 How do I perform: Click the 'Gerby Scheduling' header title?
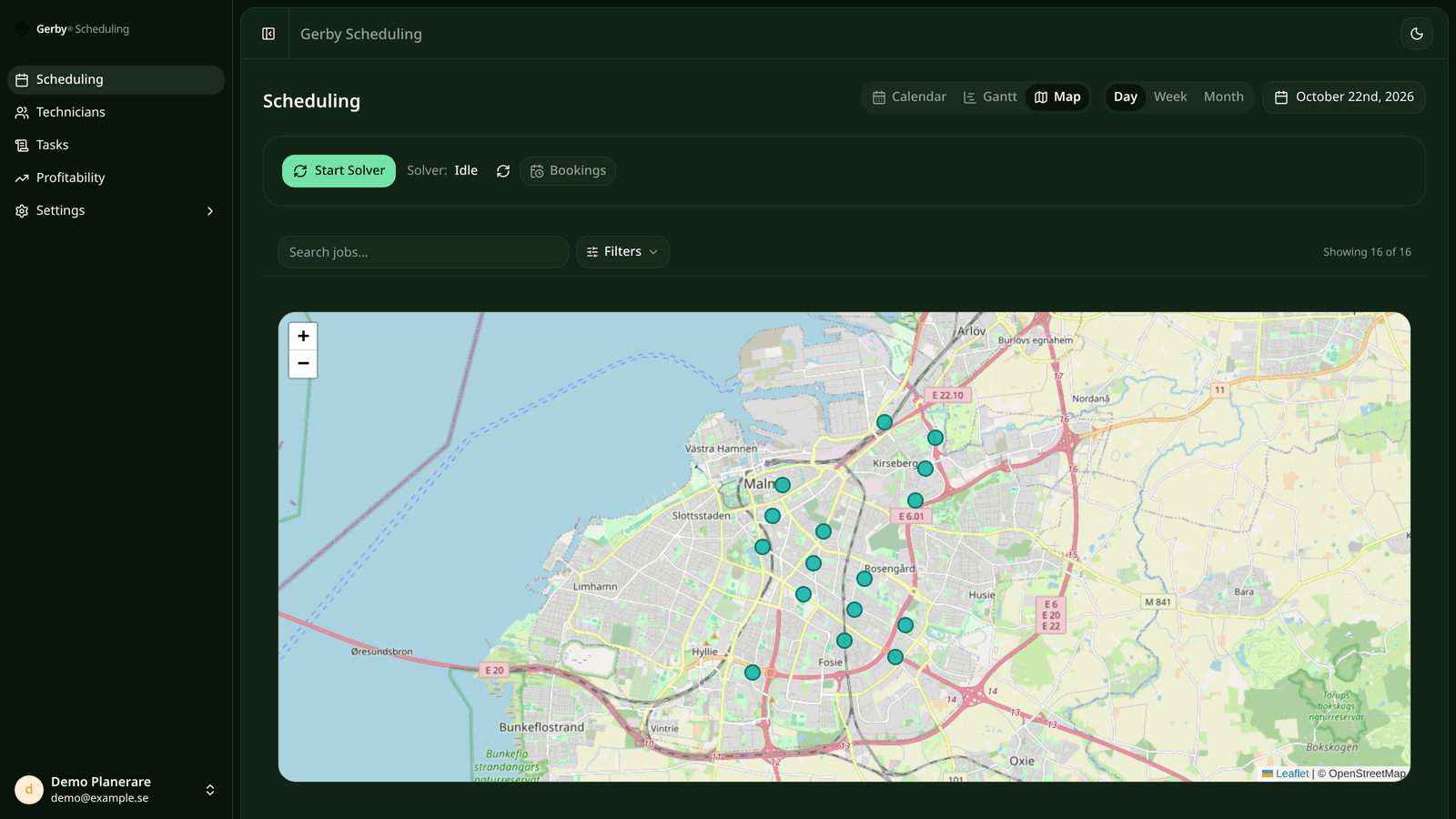coord(361,34)
